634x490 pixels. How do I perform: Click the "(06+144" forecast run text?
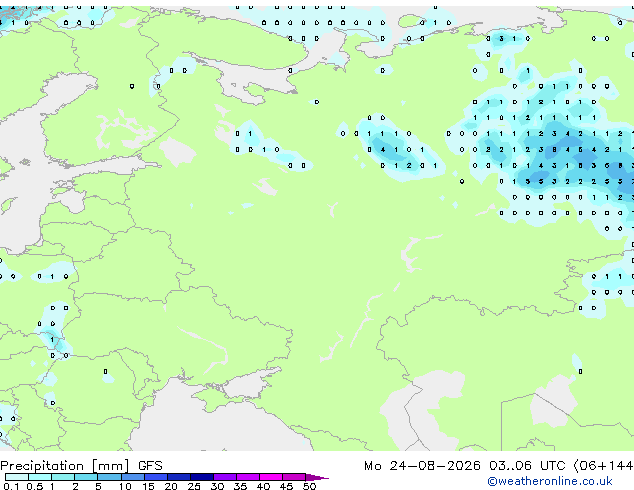click(603, 466)
